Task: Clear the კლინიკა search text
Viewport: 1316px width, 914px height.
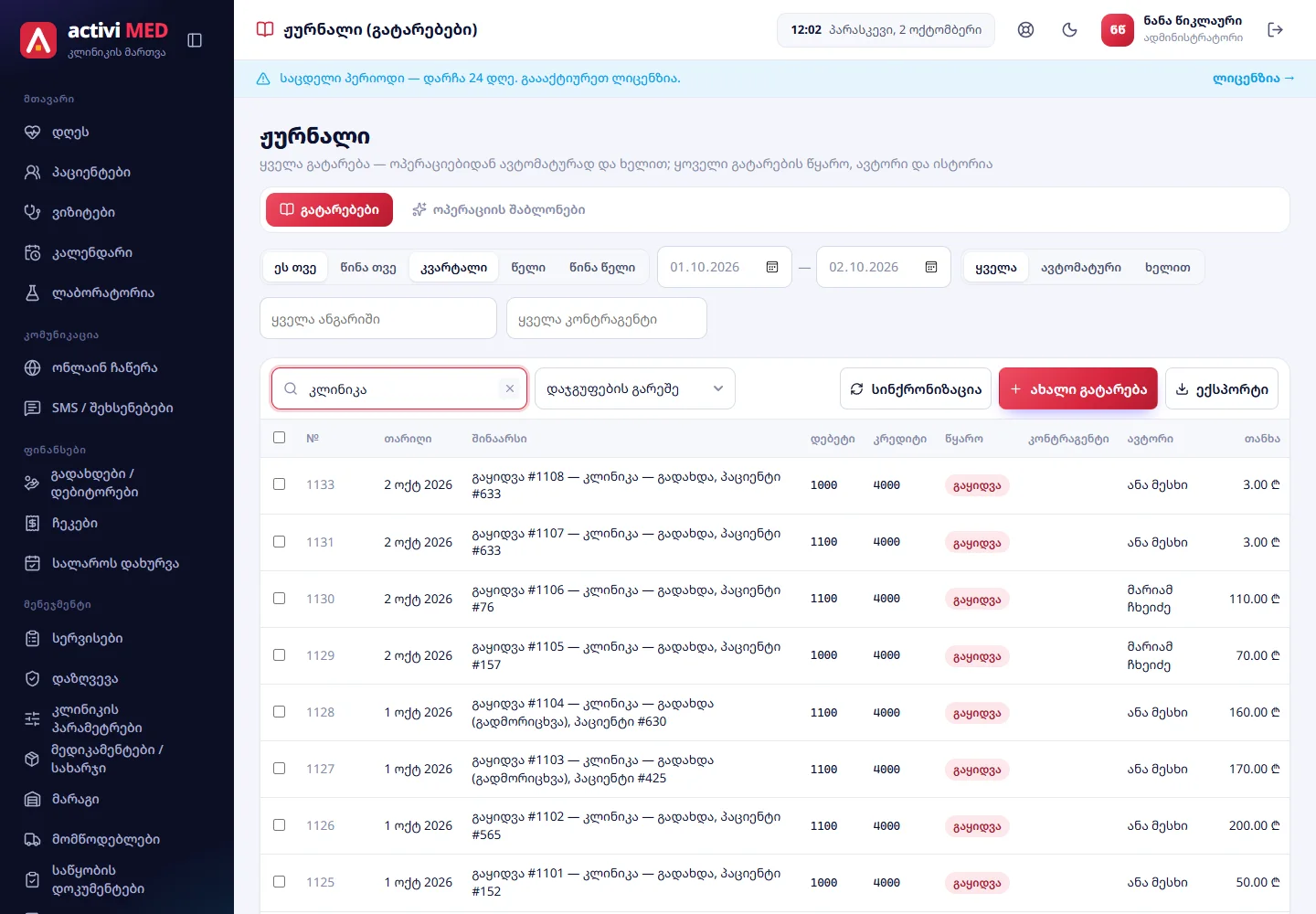Action: [x=510, y=388]
